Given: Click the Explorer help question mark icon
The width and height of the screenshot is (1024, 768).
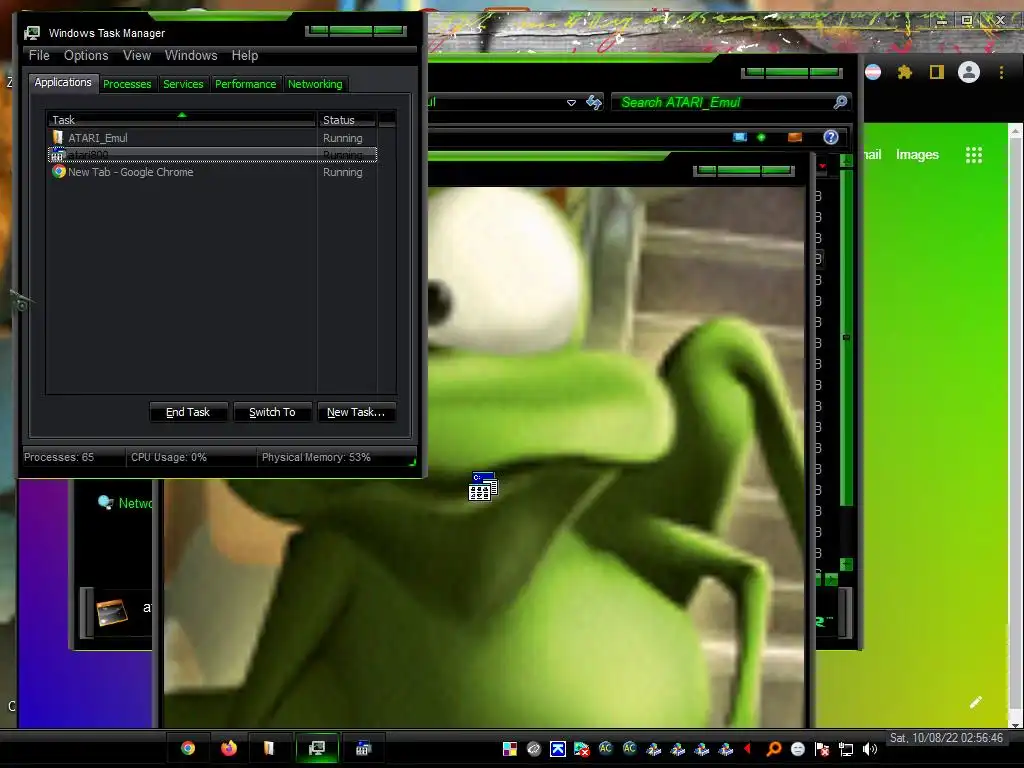Looking at the screenshot, I should pos(831,137).
